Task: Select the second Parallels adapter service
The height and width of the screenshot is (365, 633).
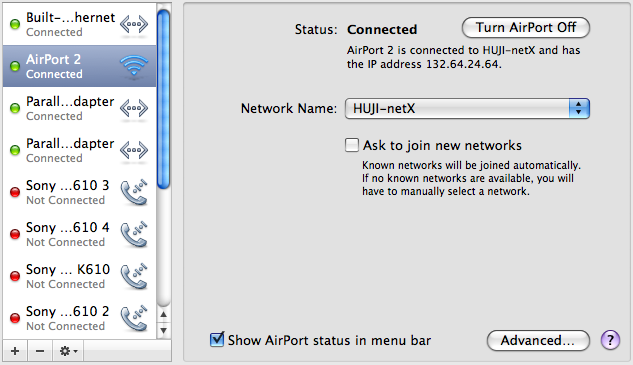Action: (80, 150)
